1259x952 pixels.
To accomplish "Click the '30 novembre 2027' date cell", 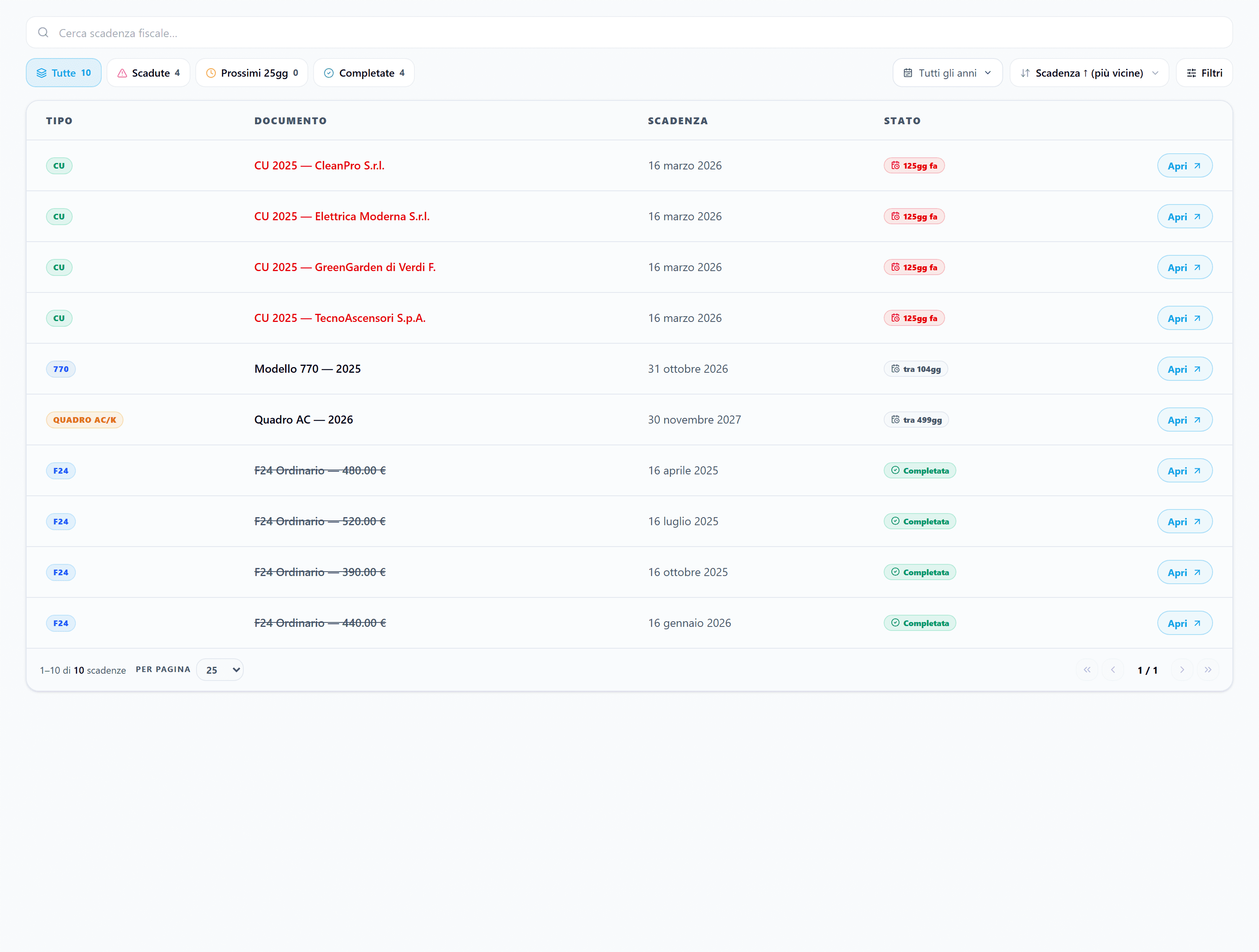I will point(694,420).
